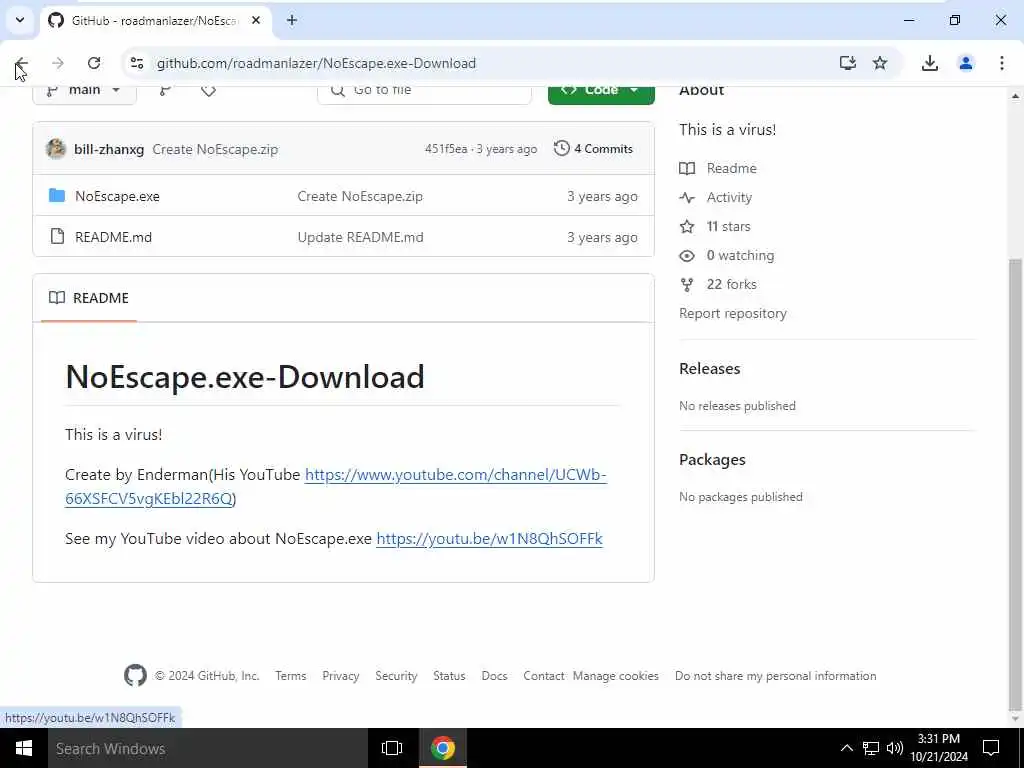
Task: Show hidden system tray icons
Action: tap(846, 748)
